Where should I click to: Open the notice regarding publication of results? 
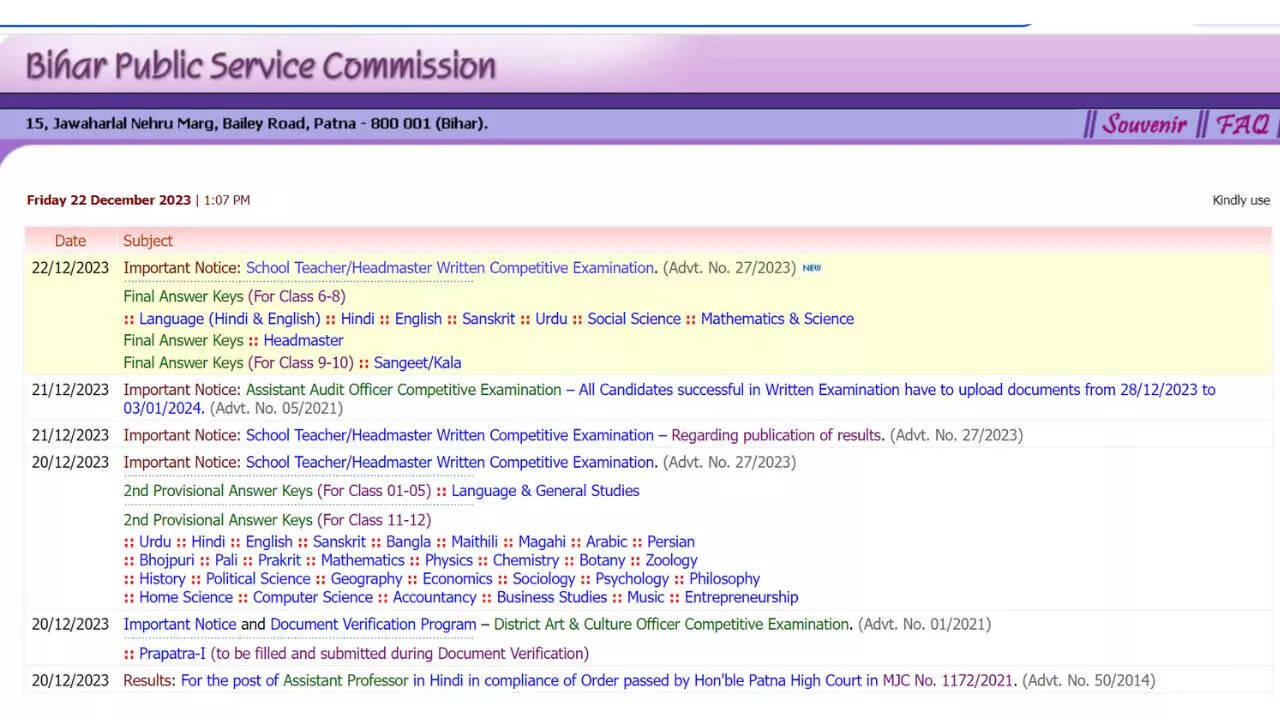(x=777, y=435)
